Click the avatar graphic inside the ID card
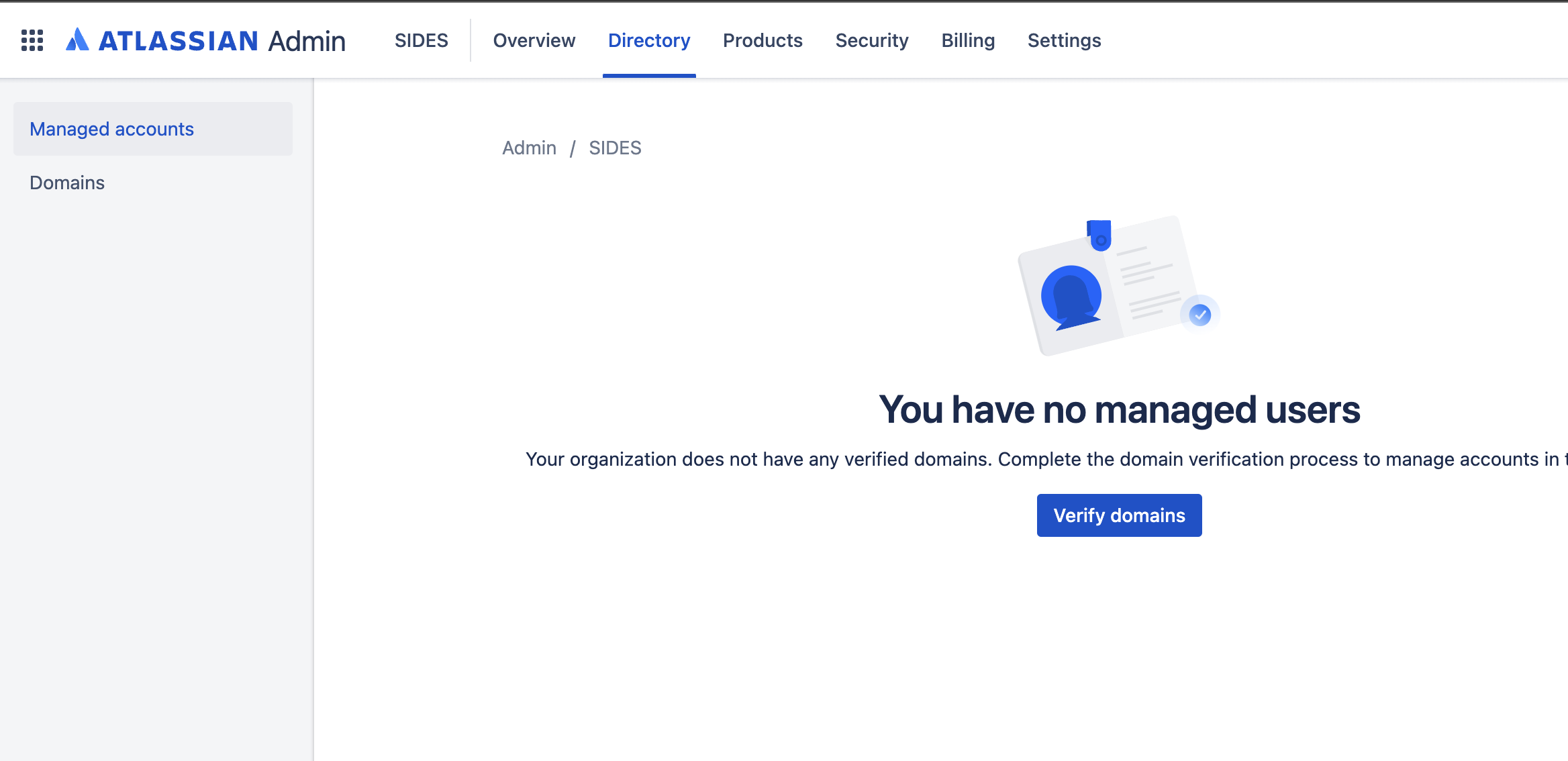Viewport: 1568px width, 761px height. pos(1072,295)
